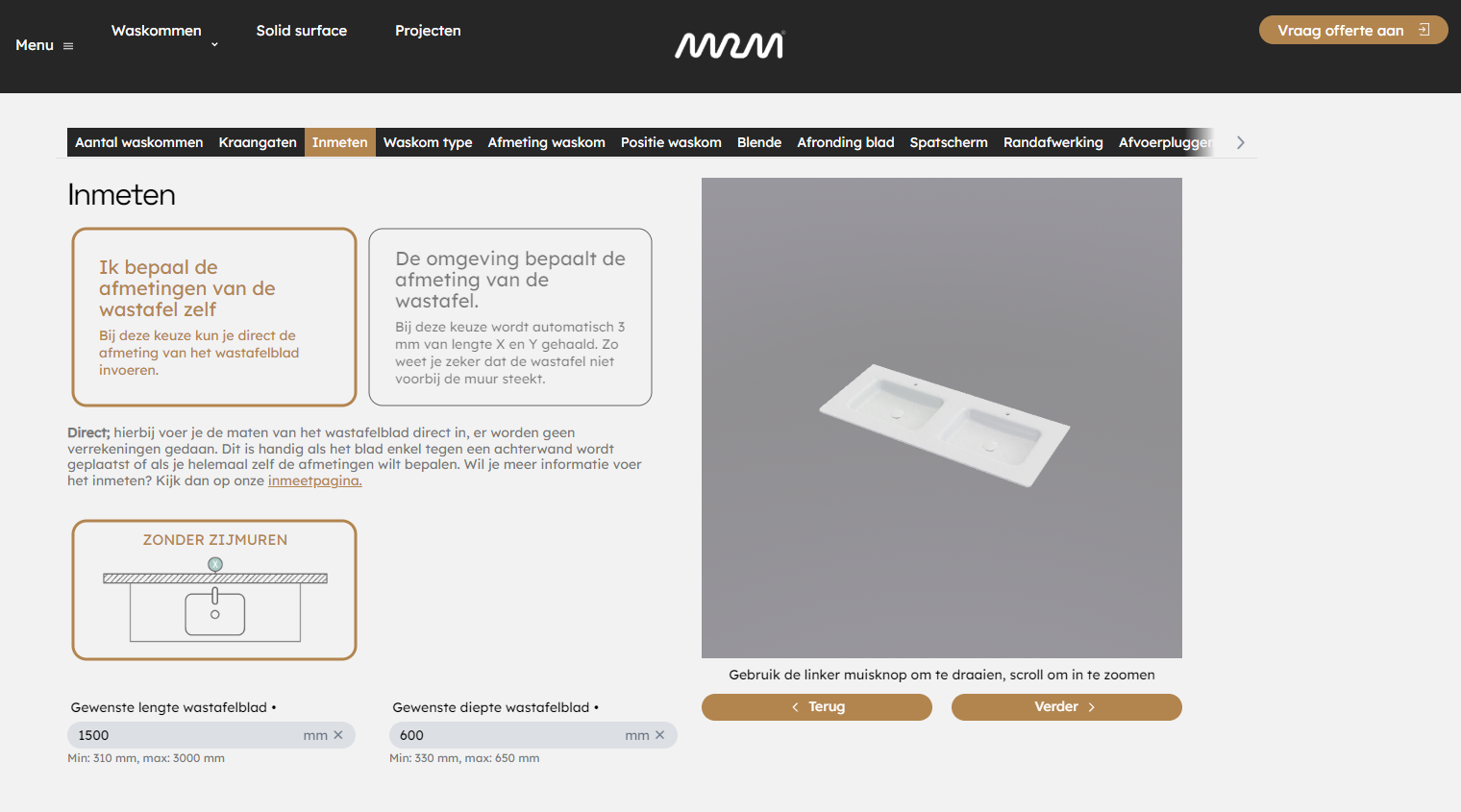
Task: Open the Projecten menu item
Action: coord(428,30)
